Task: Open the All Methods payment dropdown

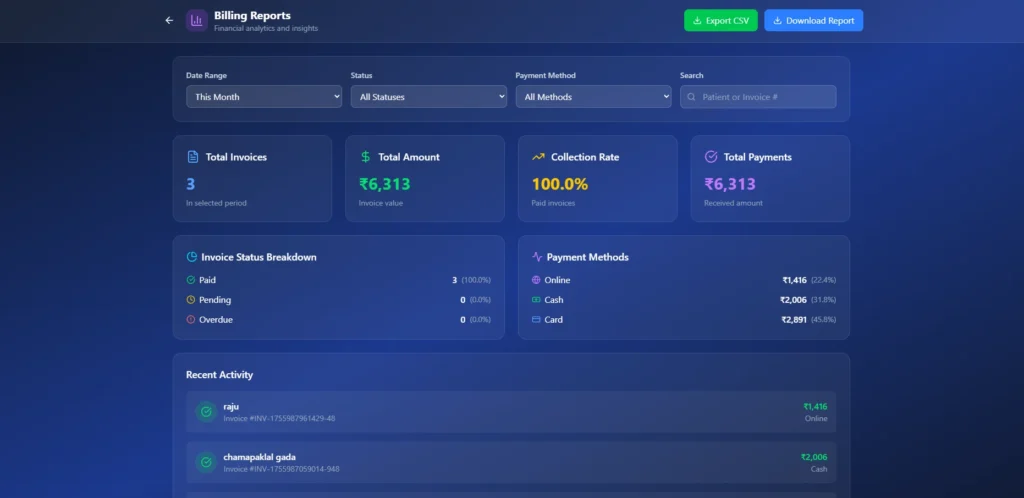Action: [593, 97]
